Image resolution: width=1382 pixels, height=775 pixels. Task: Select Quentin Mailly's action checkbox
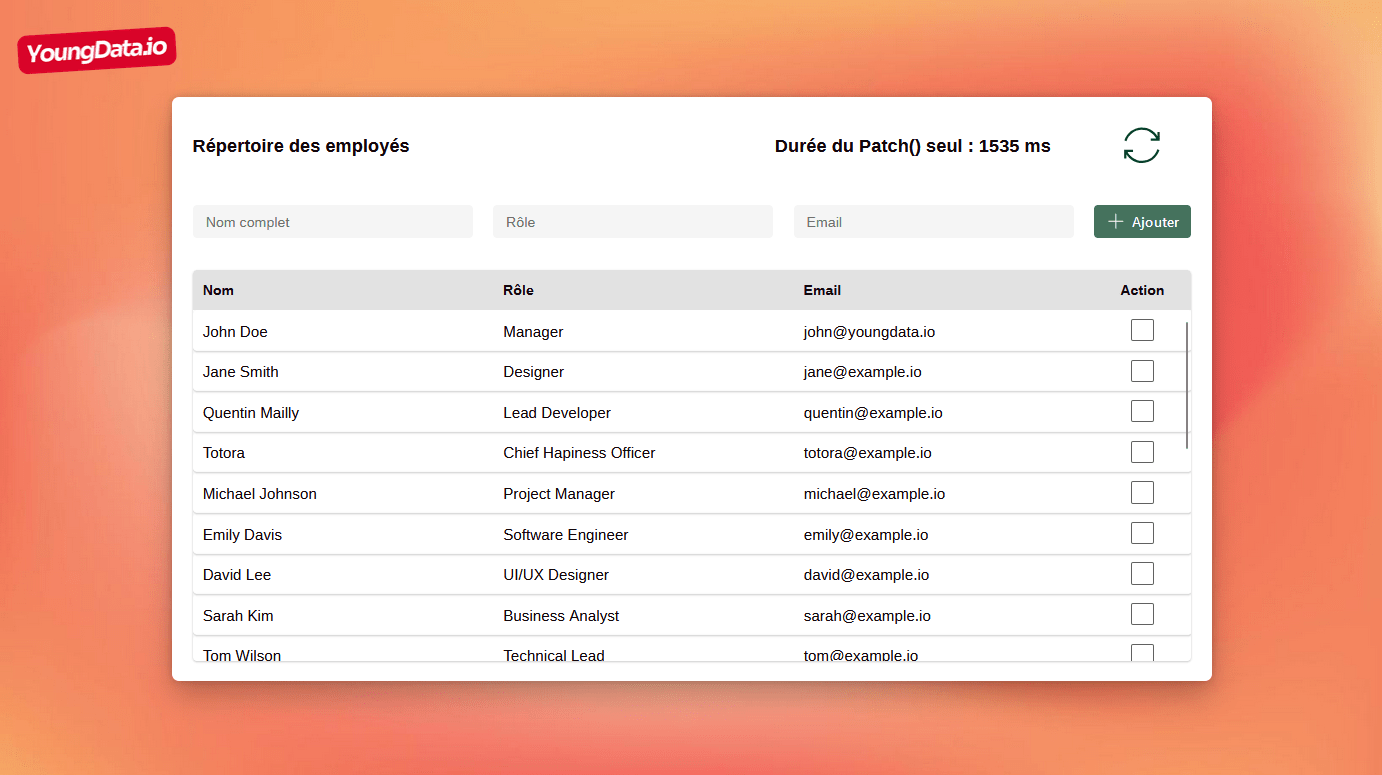point(1142,411)
